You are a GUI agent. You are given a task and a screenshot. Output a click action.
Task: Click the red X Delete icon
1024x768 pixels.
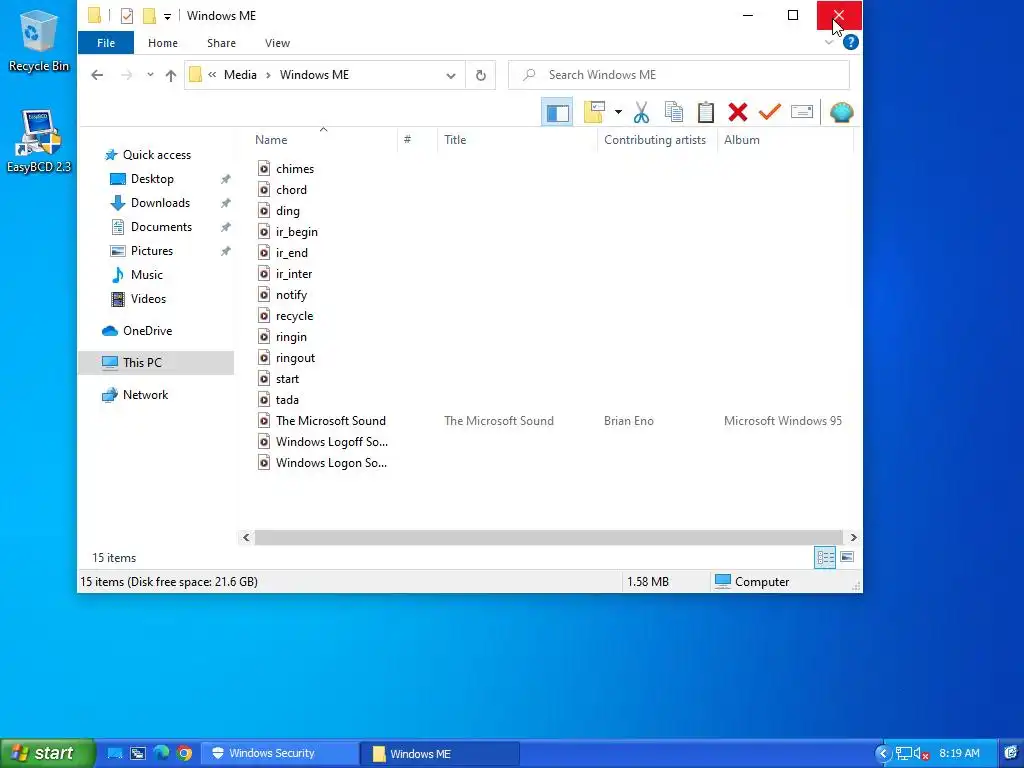click(x=738, y=112)
